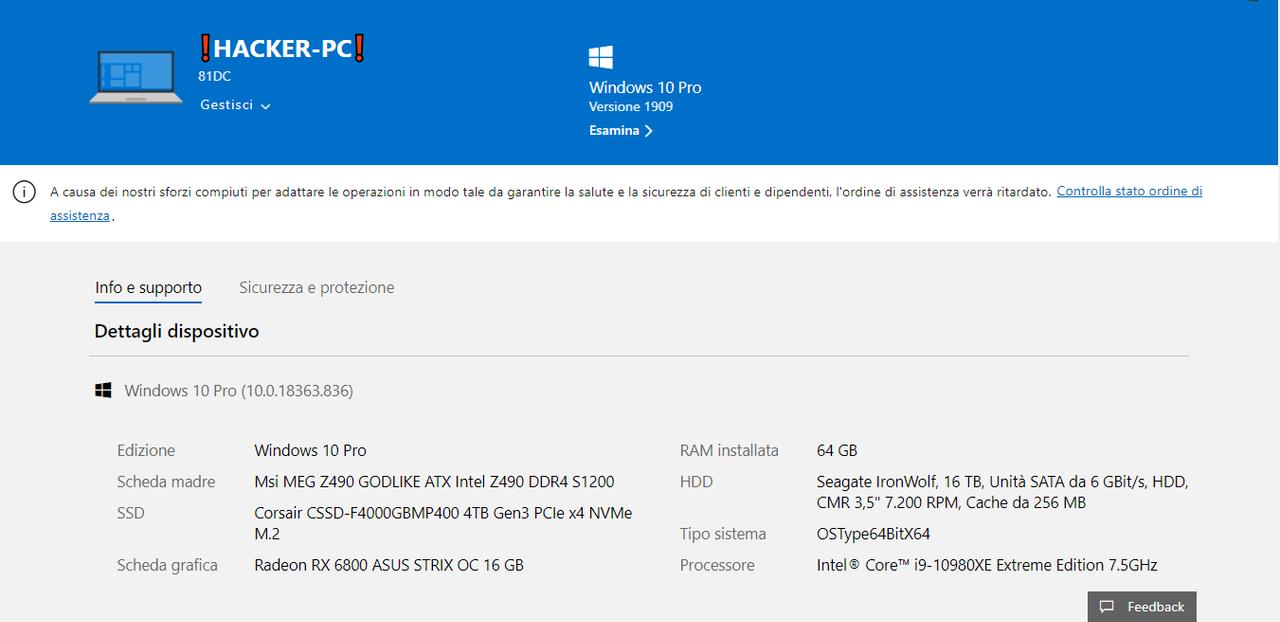Click the OSType64BitX64 value

(874, 534)
